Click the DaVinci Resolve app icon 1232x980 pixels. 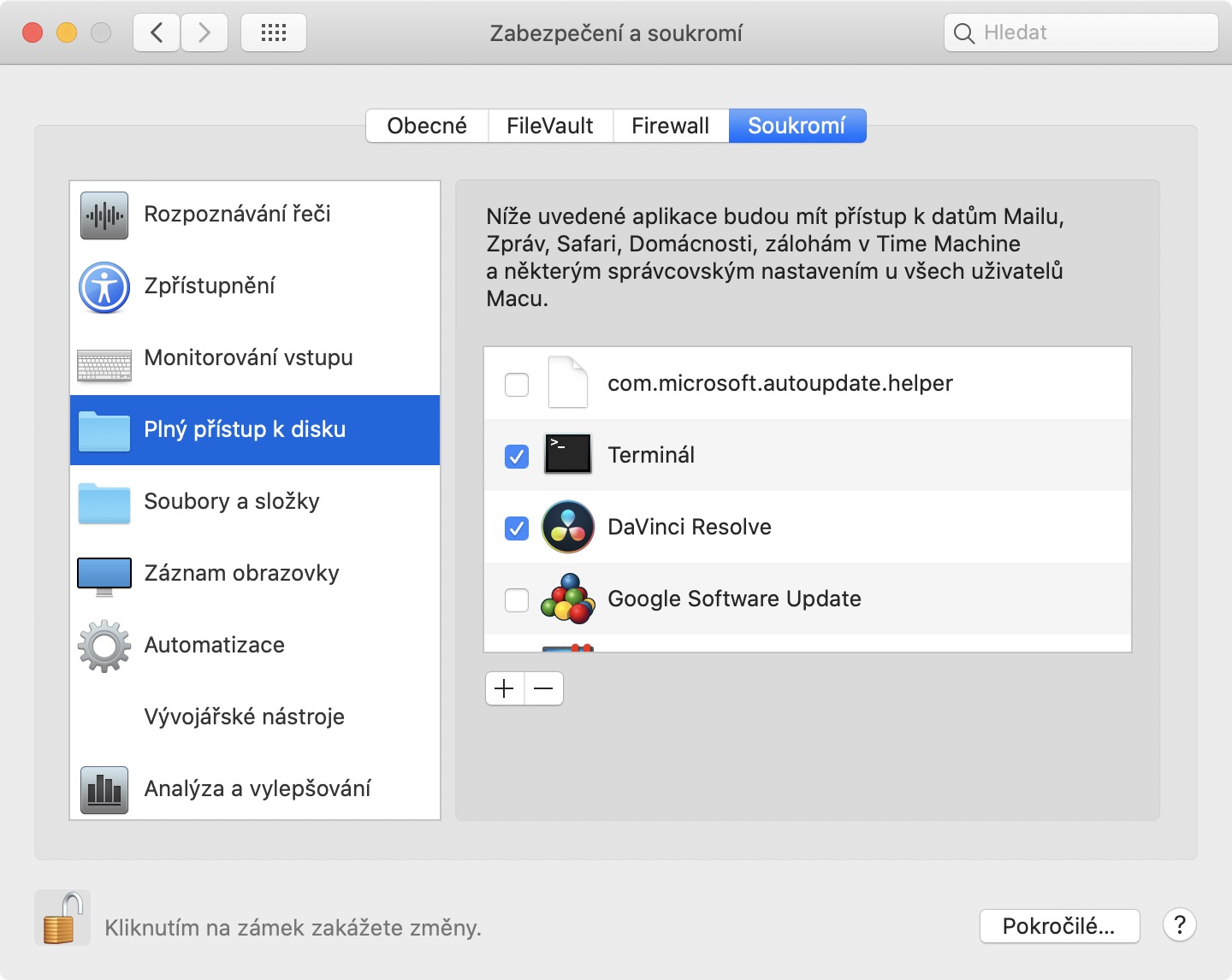click(x=568, y=527)
